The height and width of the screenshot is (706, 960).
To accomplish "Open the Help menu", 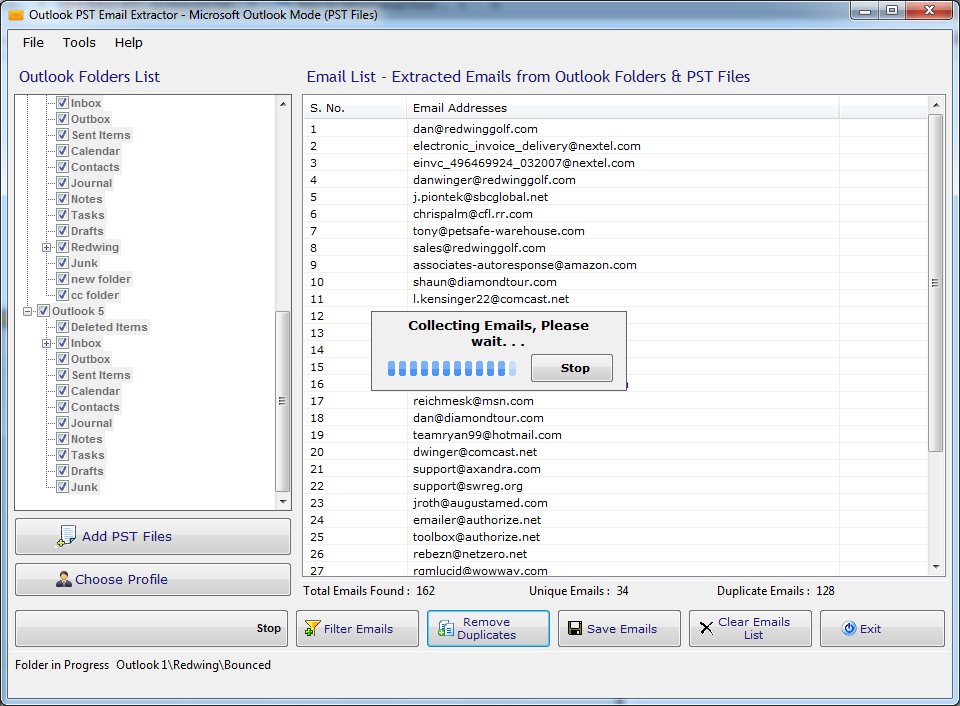I will 129,42.
